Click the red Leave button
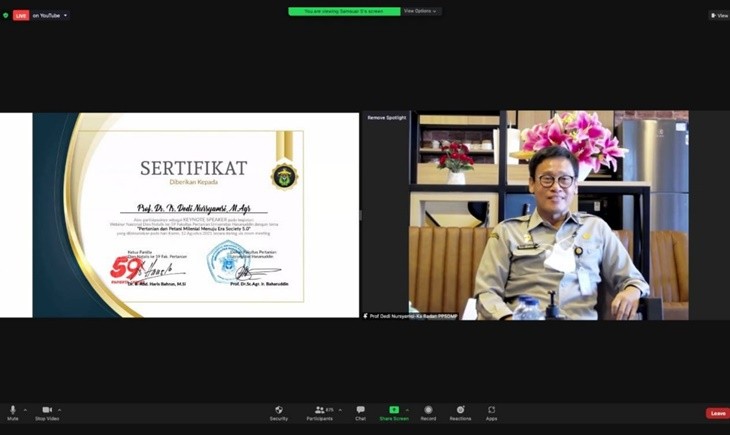Image resolution: width=730 pixels, height=435 pixels. coord(717,413)
